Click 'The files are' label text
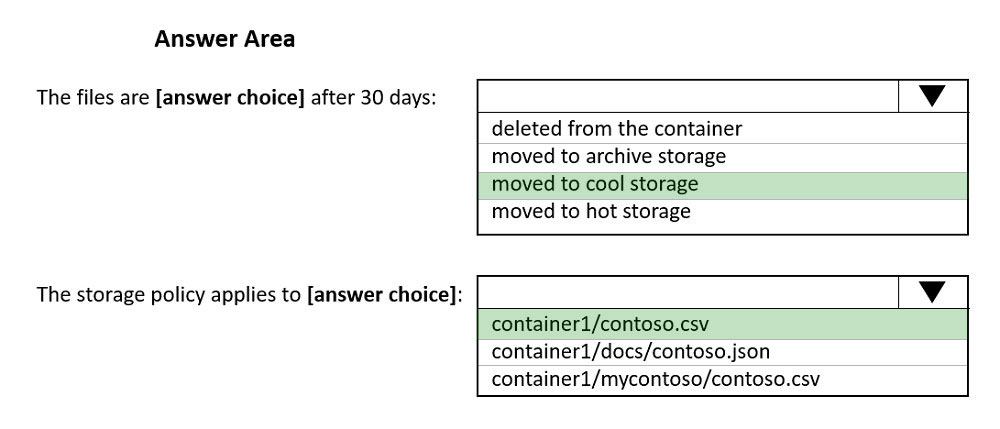Screen dimensions: 1000x429 click(x=94, y=98)
